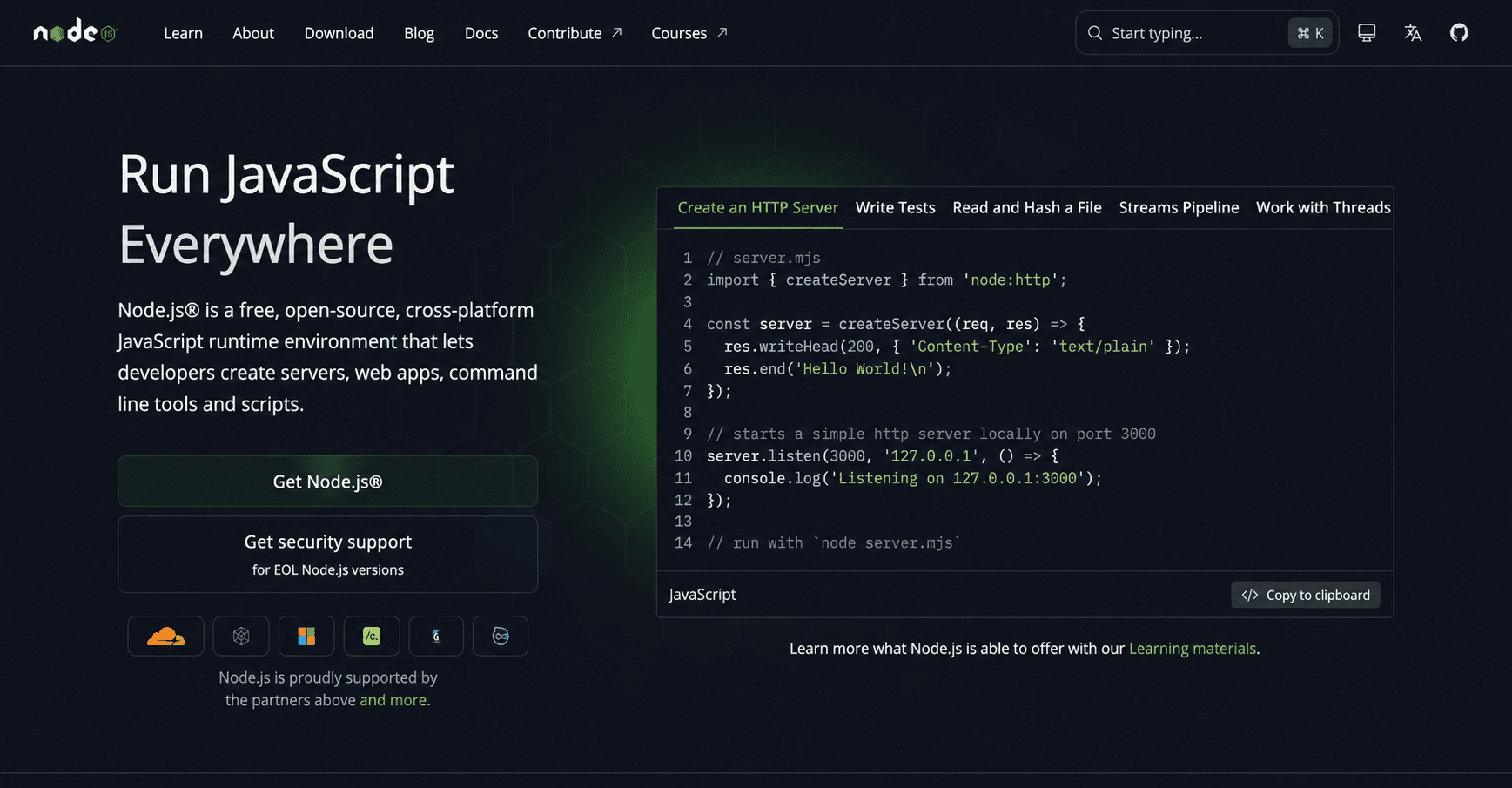Open the Docs navigation item
Viewport: 1512px width, 788px height.
click(481, 33)
